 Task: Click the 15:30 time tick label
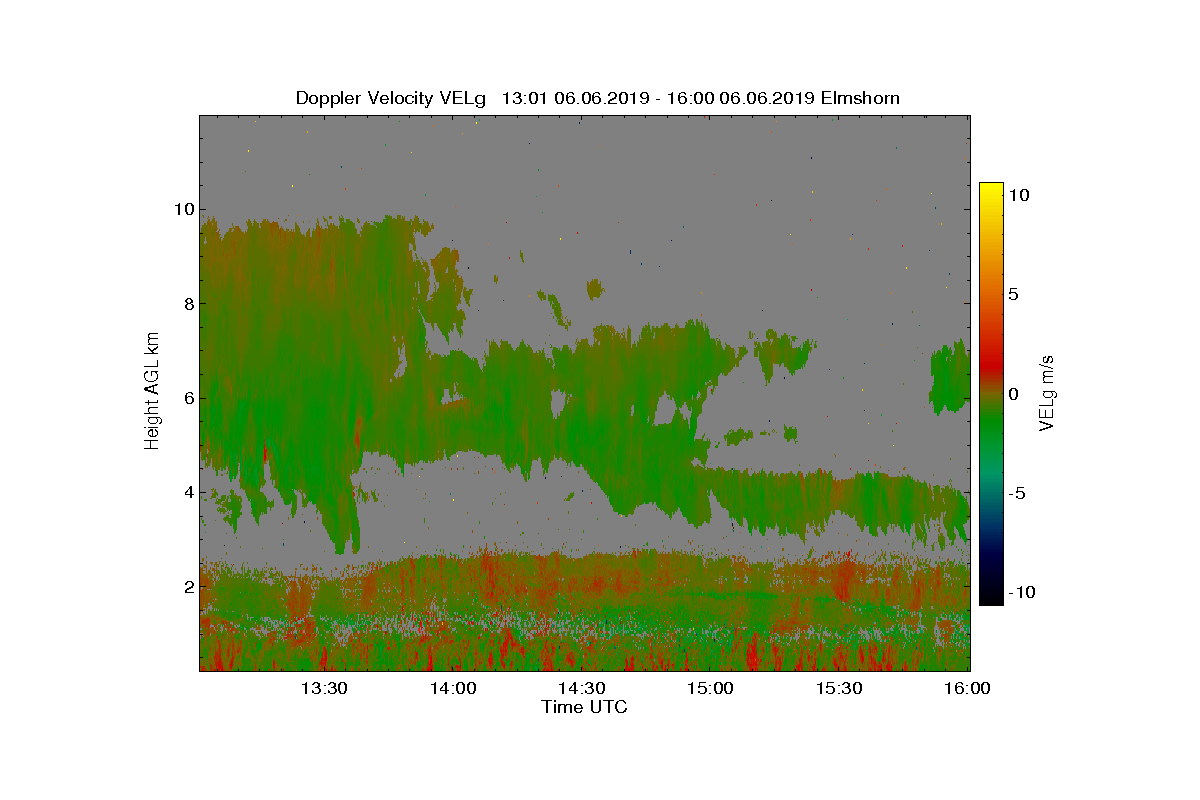tap(840, 688)
